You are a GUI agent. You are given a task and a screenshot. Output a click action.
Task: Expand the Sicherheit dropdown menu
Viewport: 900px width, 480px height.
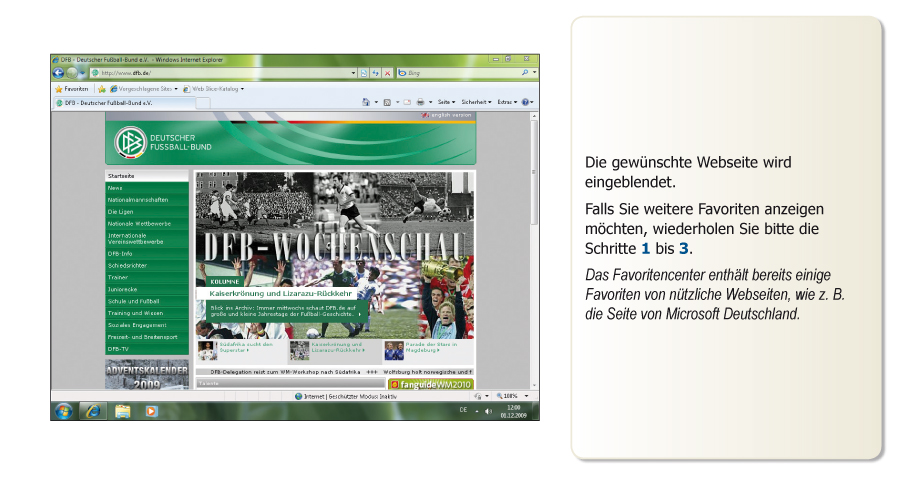[476, 102]
